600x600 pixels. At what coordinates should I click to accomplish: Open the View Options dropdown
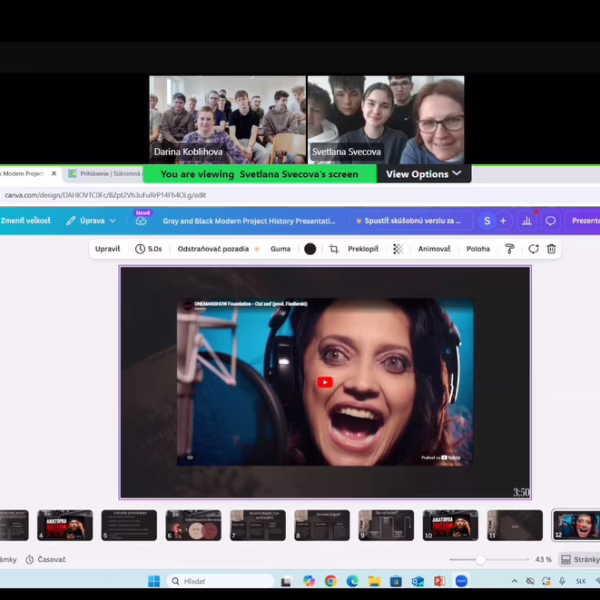point(424,174)
